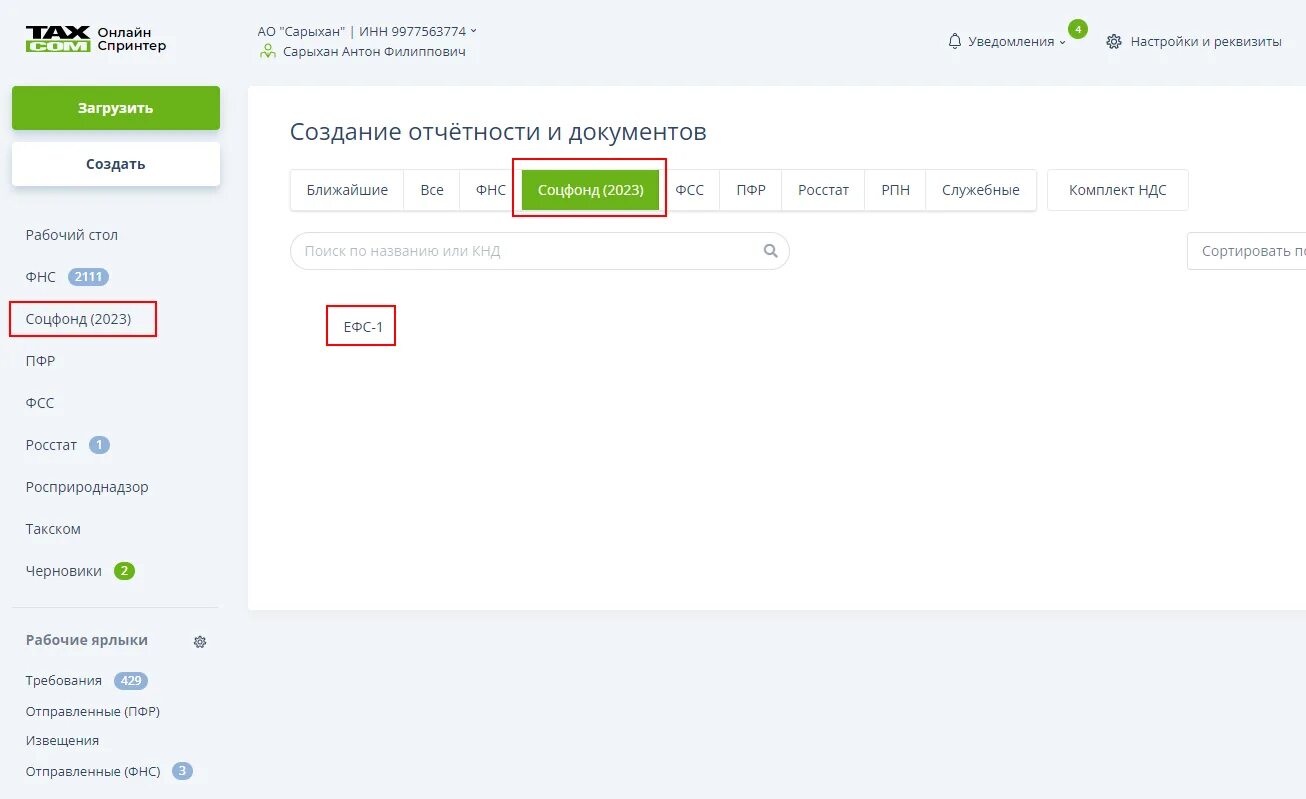Viewport: 1306px width, 799px height.
Task: Open the Рабочие ярлыки gear settings
Action: (x=200, y=642)
